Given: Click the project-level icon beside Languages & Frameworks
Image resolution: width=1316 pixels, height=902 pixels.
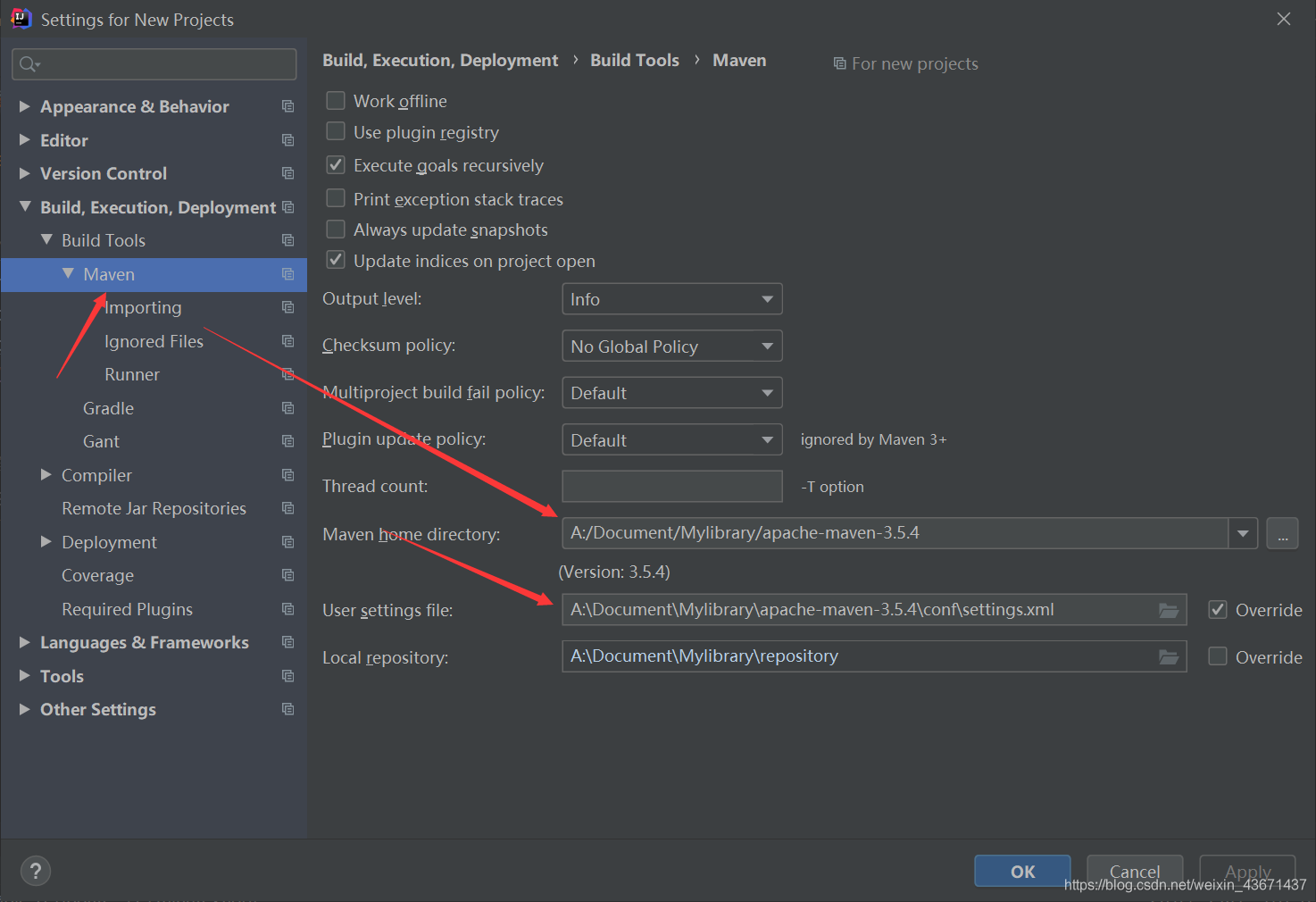Looking at the screenshot, I should (x=287, y=642).
